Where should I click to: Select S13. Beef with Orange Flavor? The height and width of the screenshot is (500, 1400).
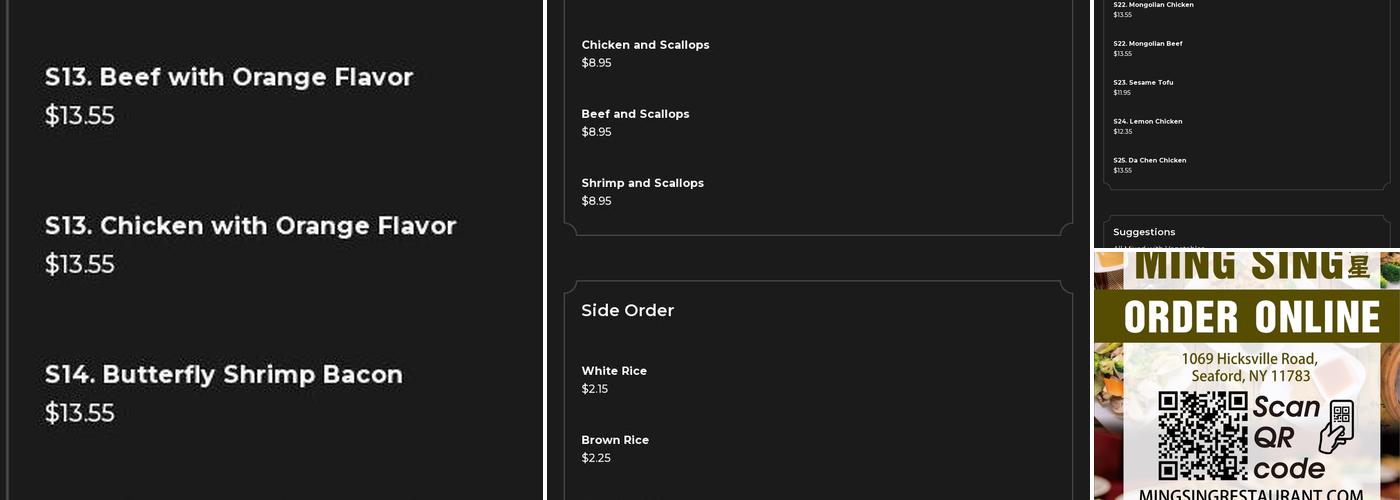229,77
